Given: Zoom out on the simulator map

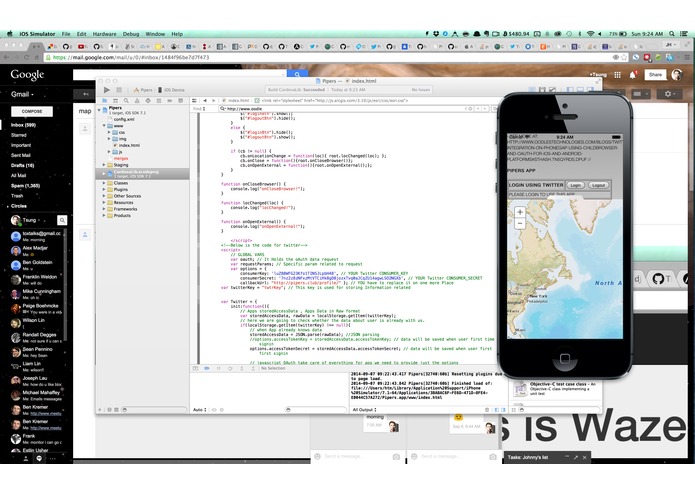Looking at the screenshot, I should (x=520, y=224).
